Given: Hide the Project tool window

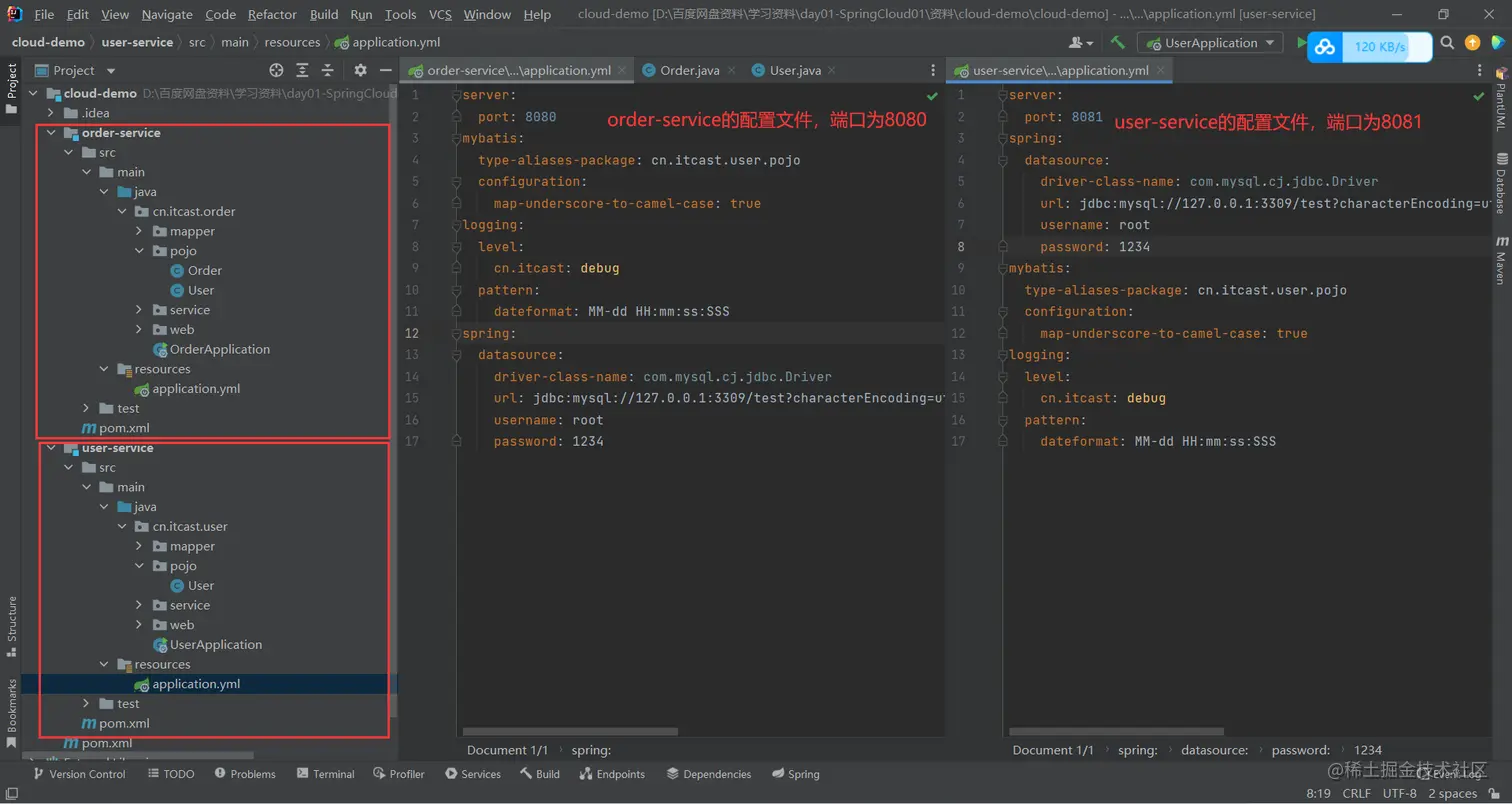Looking at the screenshot, I should (386, 70).
